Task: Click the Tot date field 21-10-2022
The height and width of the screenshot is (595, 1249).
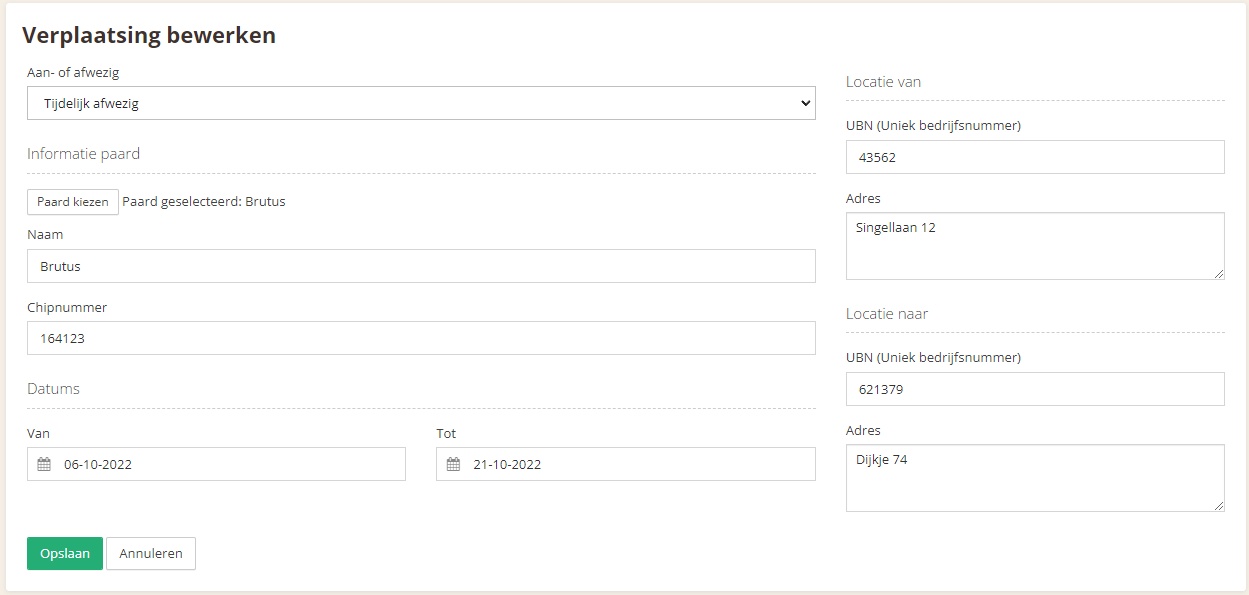Action: [x=626, y=464]
